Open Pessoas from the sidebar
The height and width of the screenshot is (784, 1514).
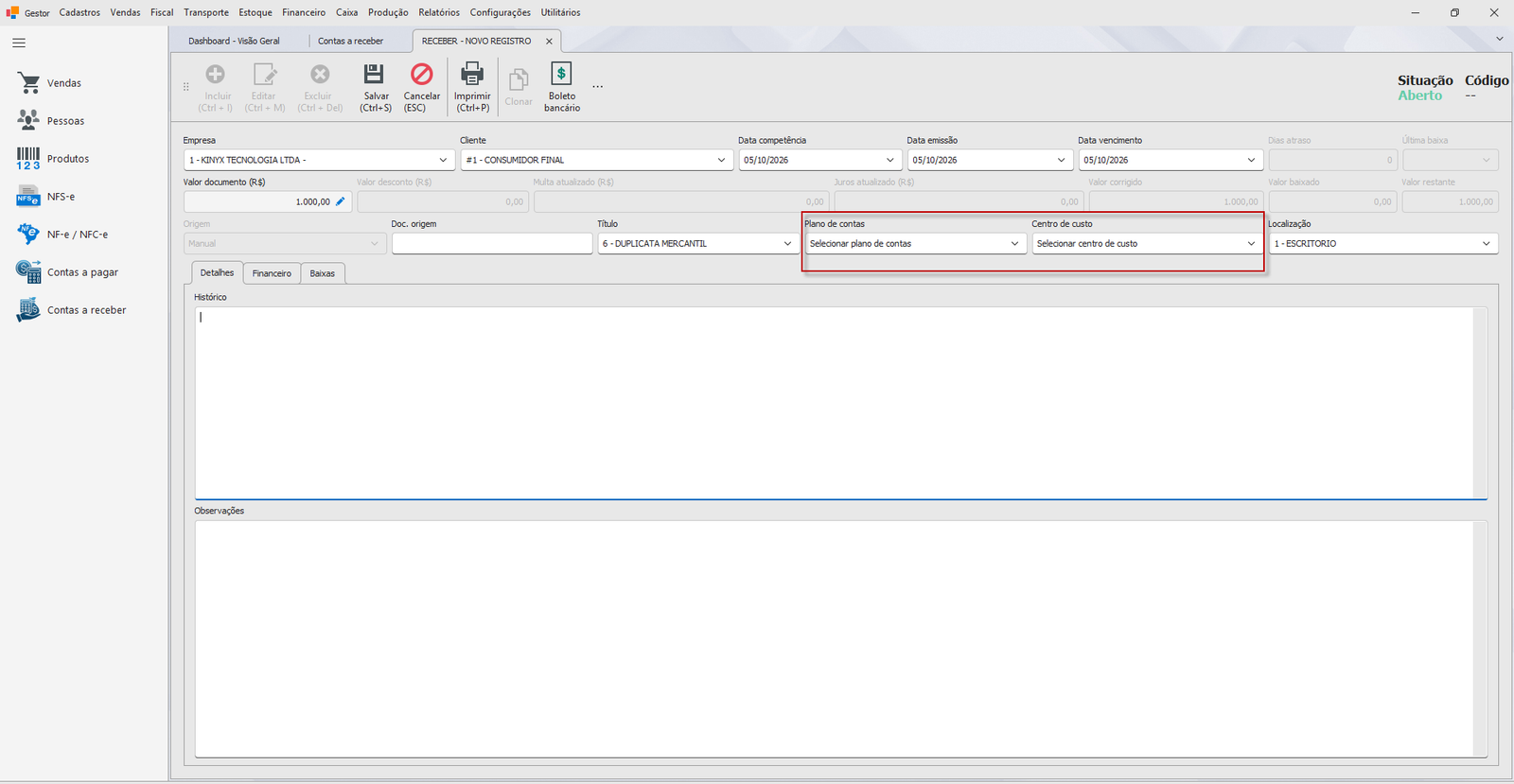(x=51, y=121)
